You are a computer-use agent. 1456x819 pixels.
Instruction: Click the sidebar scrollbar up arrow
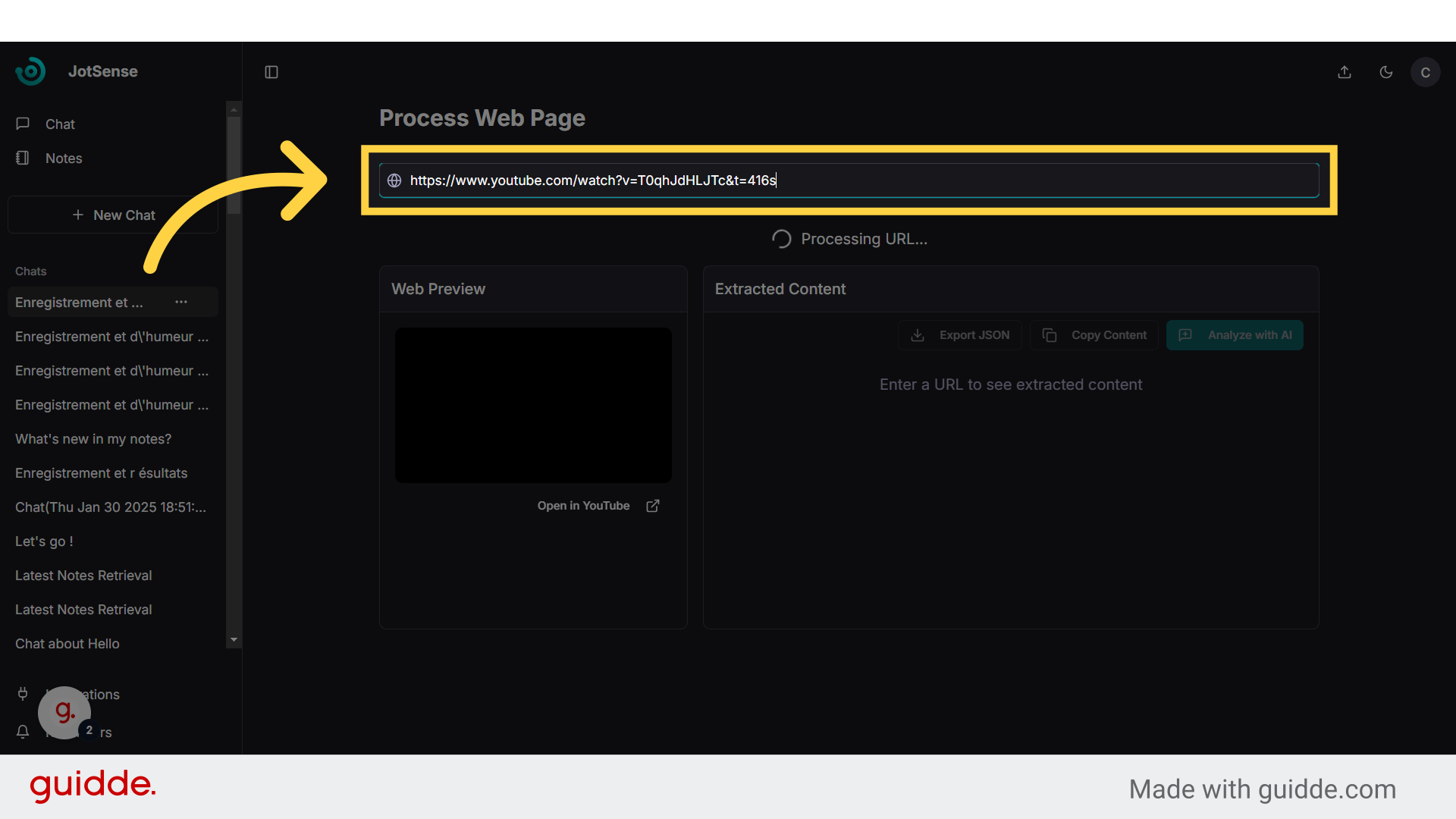tap(234, 109)
